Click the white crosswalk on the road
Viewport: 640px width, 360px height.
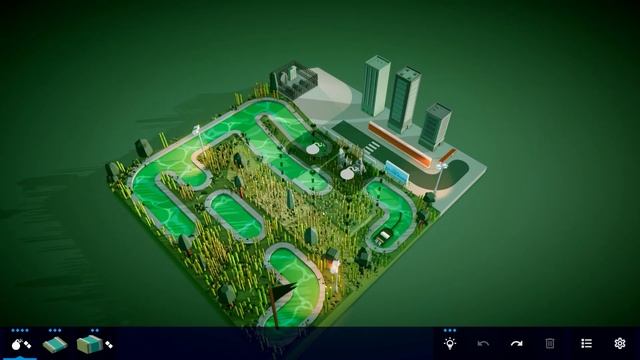point(371,147)
